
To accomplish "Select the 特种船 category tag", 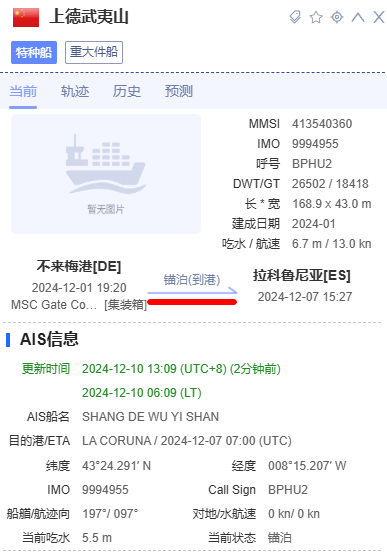I will pos(34,53).
